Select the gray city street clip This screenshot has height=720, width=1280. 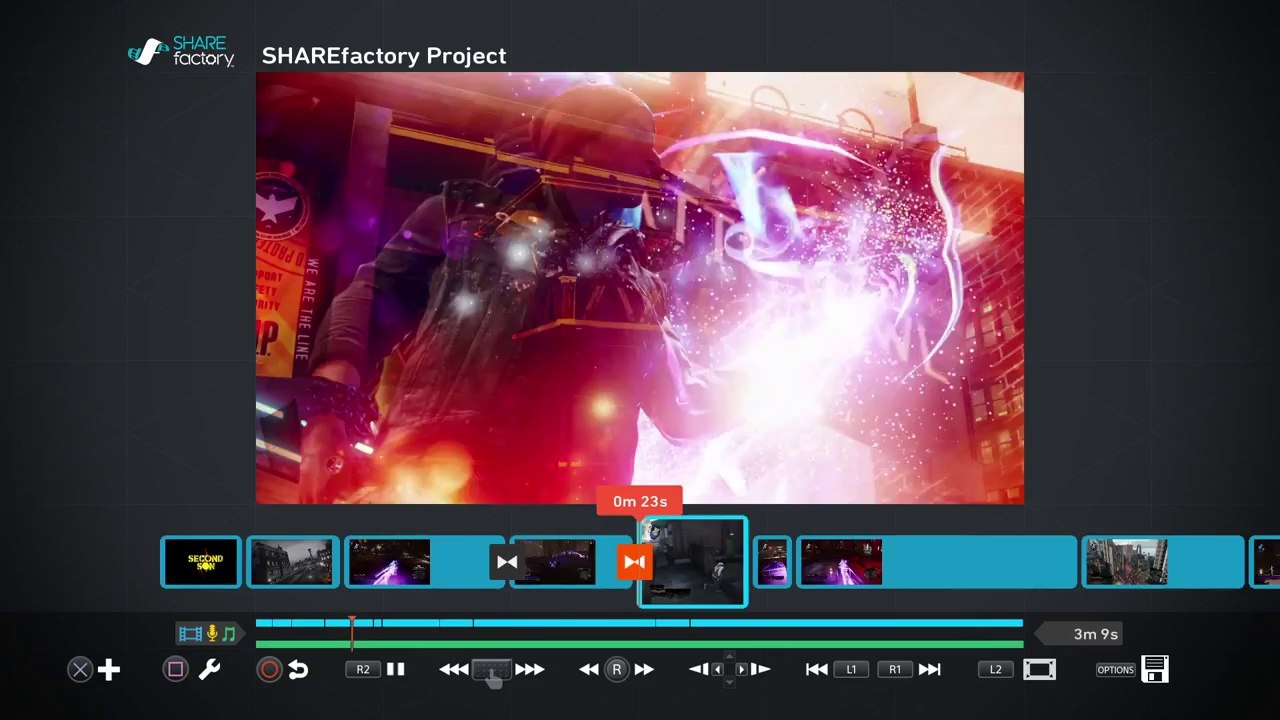click(x=293, y=562)
